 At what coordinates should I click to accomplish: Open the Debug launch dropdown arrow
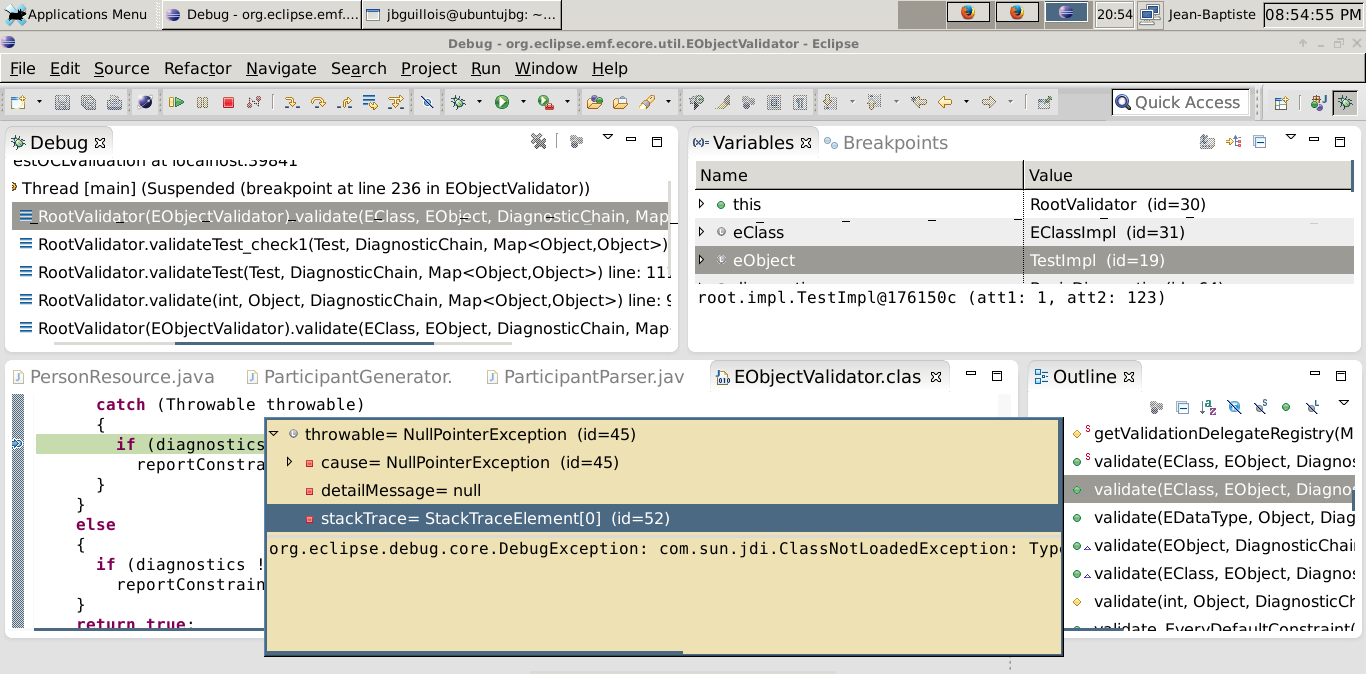coord(479,102)
